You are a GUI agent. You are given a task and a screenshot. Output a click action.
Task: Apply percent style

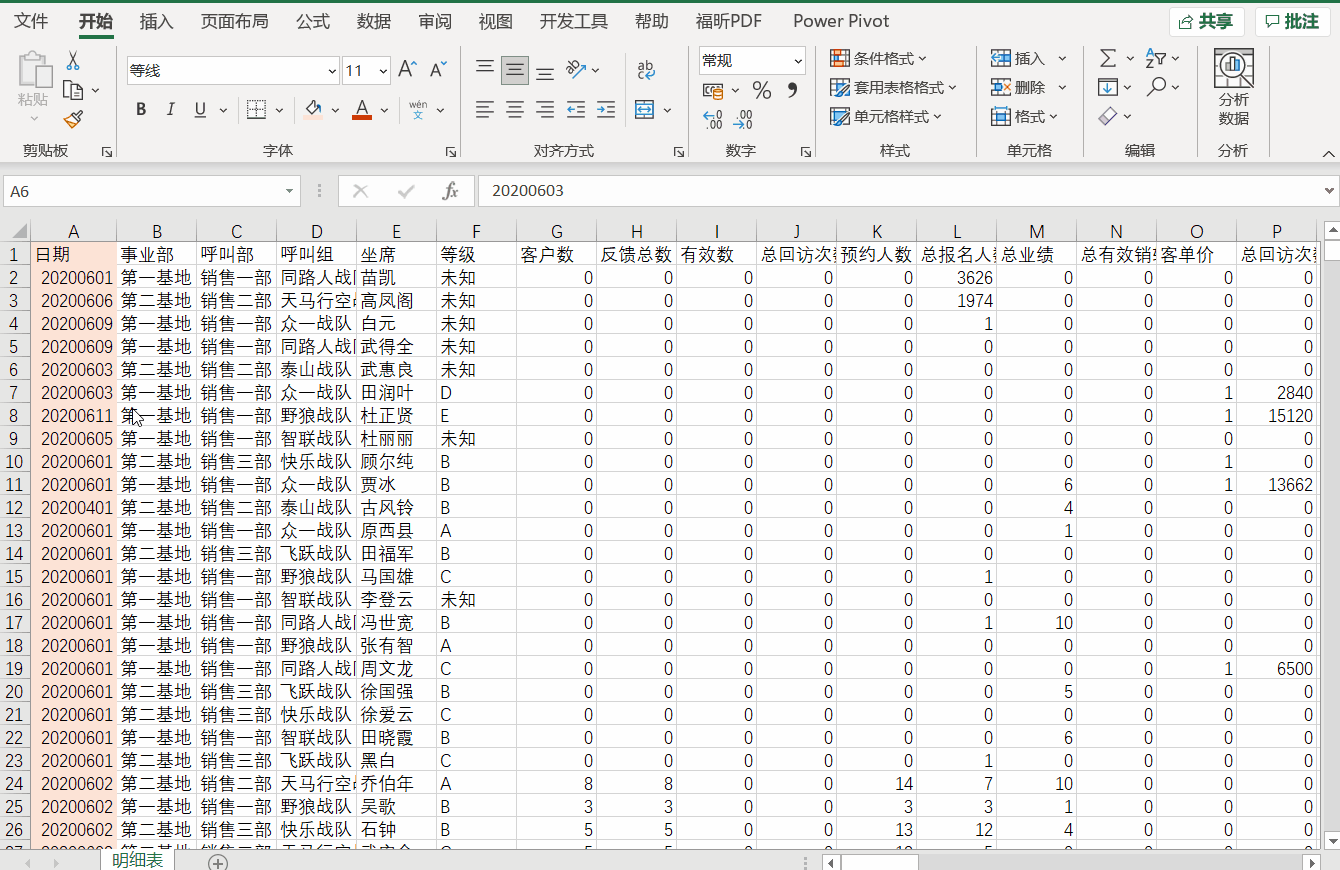point(762,91)
